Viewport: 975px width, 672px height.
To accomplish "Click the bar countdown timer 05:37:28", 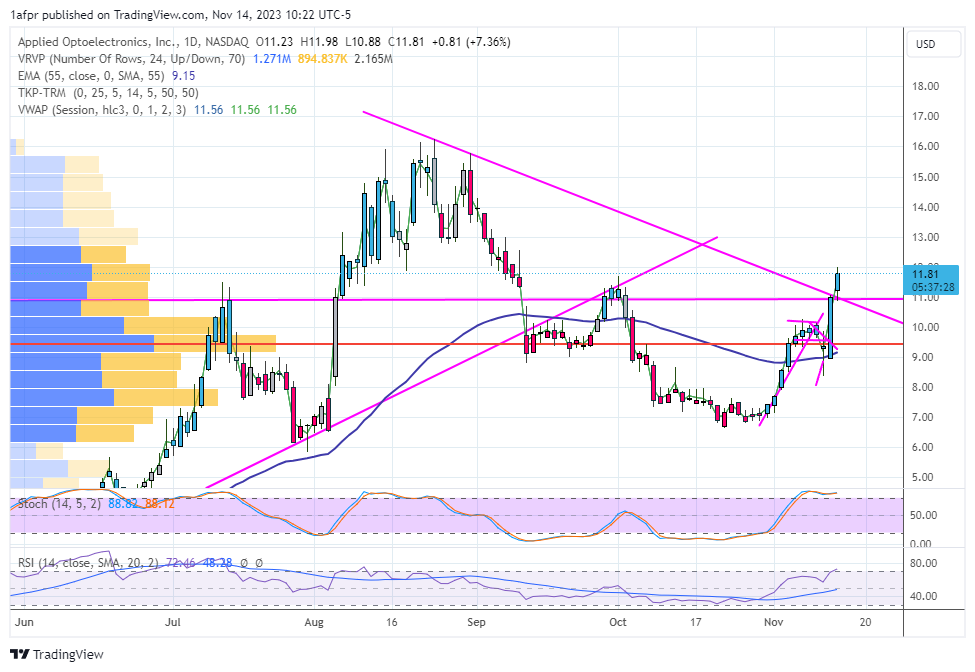I will pyautogui.click(x=930, y=287).
